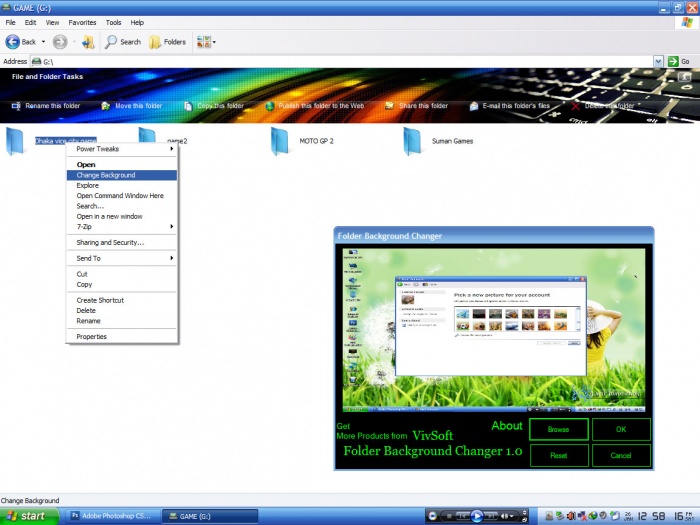Choose Properties in the context menu
Screen dimensions: 700x525
121,337
